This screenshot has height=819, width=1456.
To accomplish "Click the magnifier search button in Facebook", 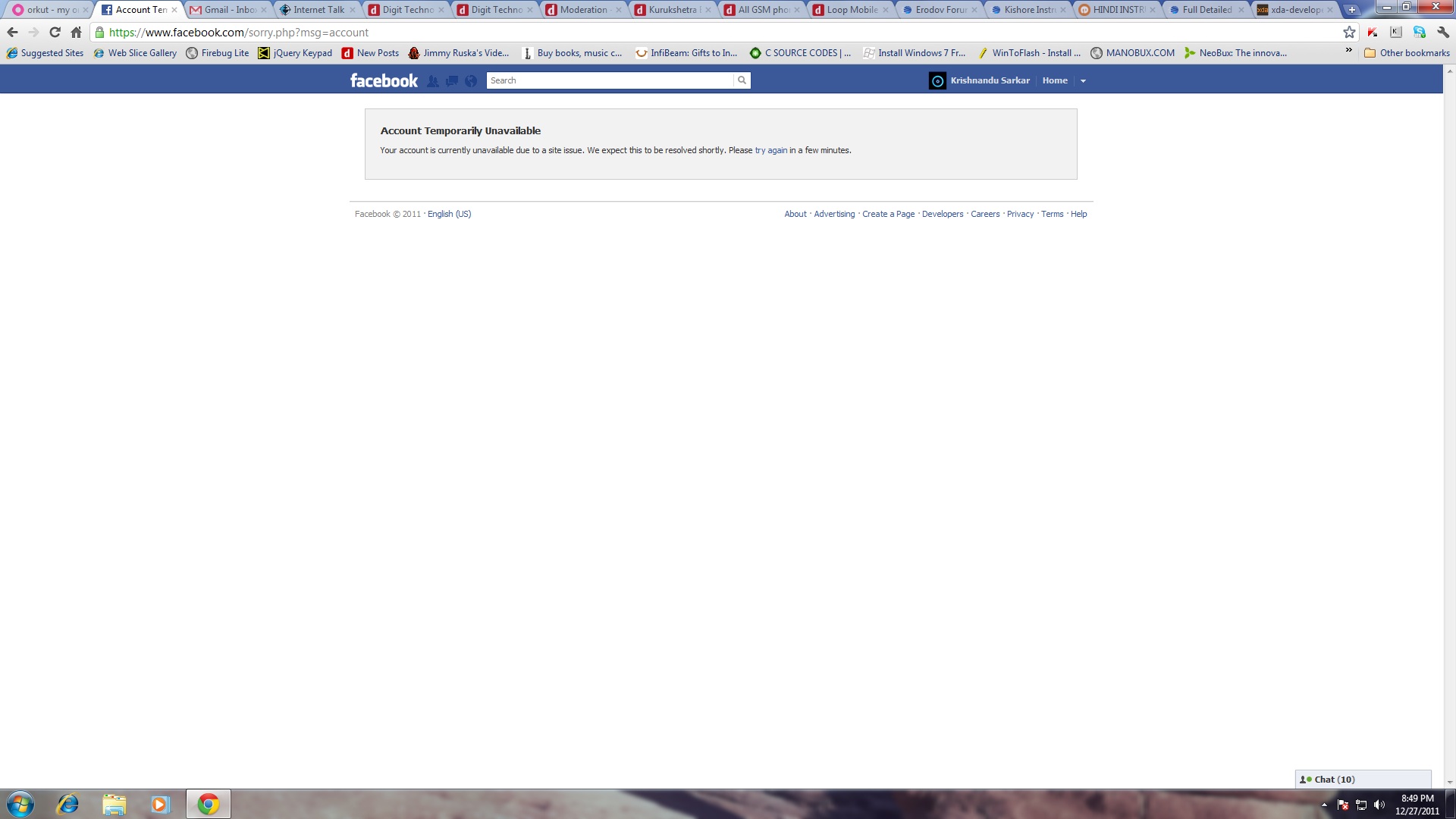I will tap(742, 80).
